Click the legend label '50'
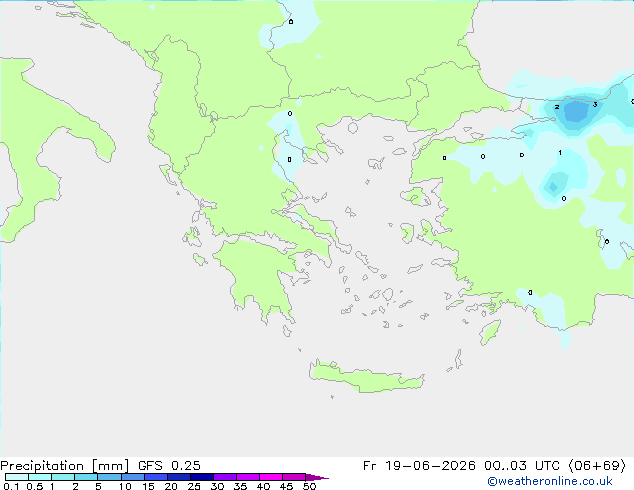 [x=310, y=486]
